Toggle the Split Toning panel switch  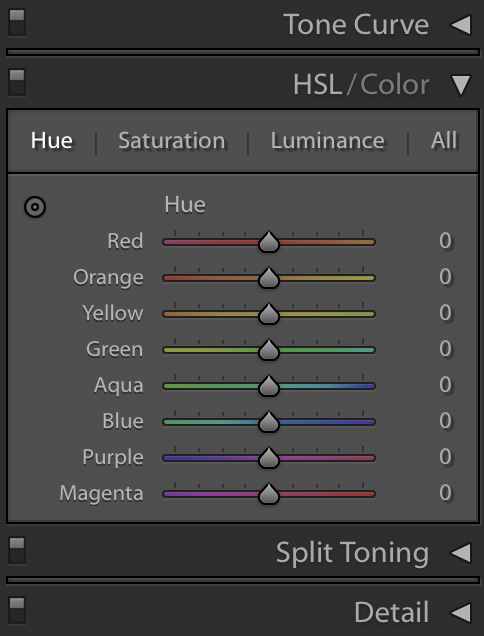tap(17, 550)
